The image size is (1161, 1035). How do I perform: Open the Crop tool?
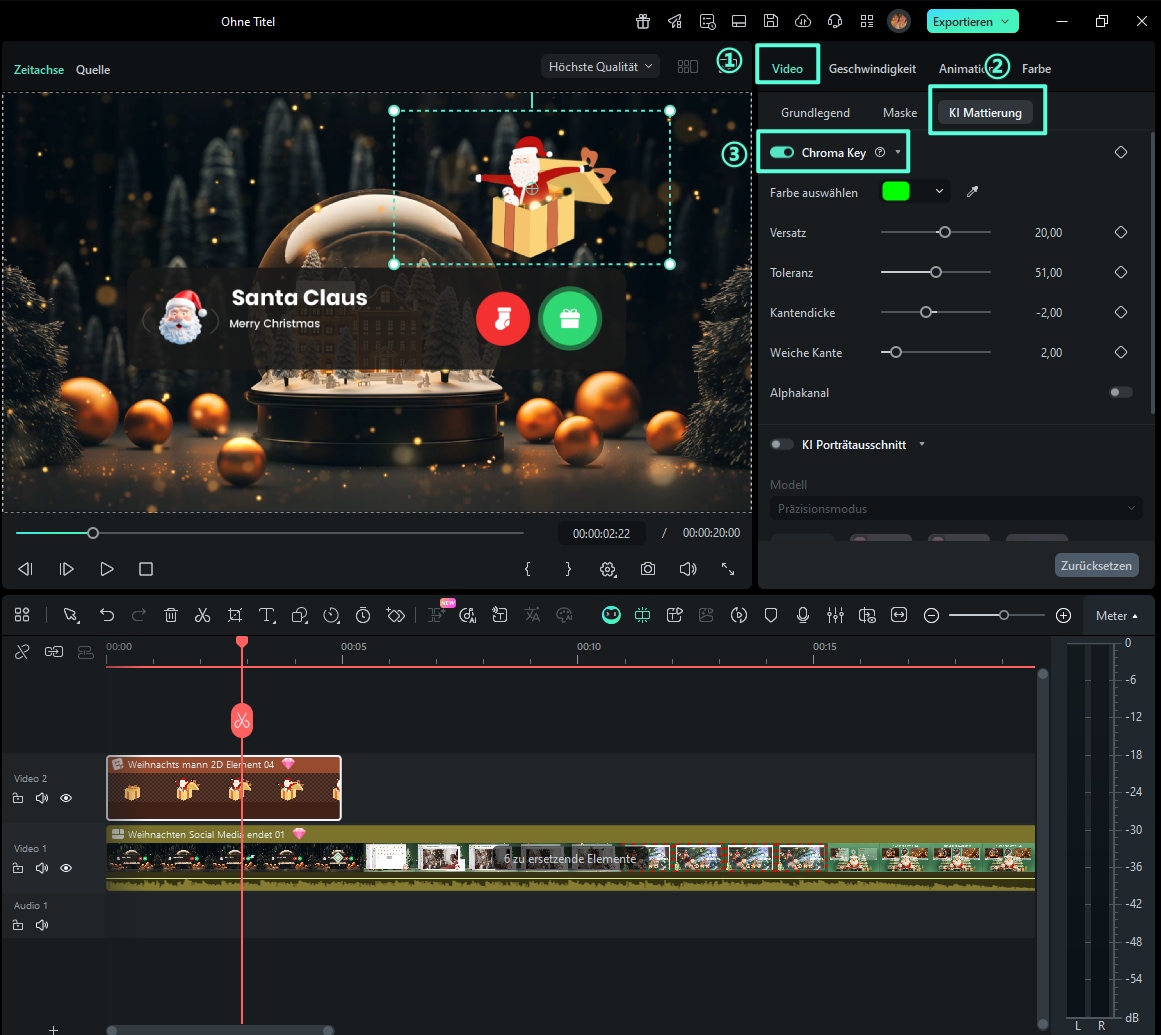235,615
